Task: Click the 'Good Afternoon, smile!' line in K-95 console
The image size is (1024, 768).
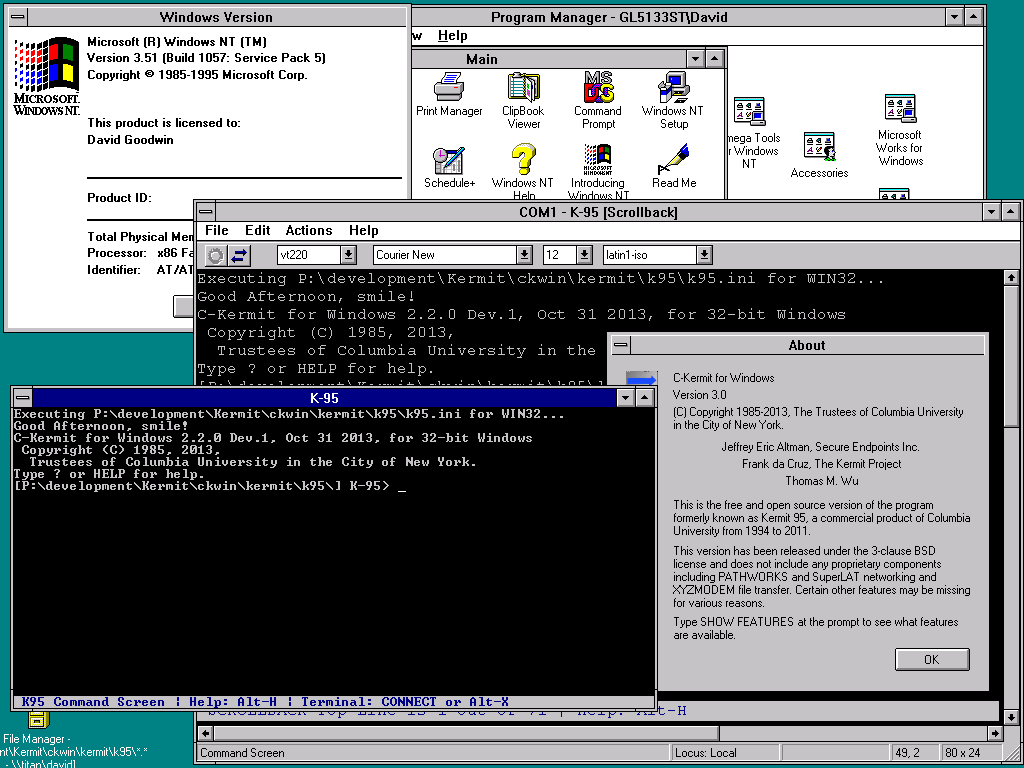Action: click(101, 425)
